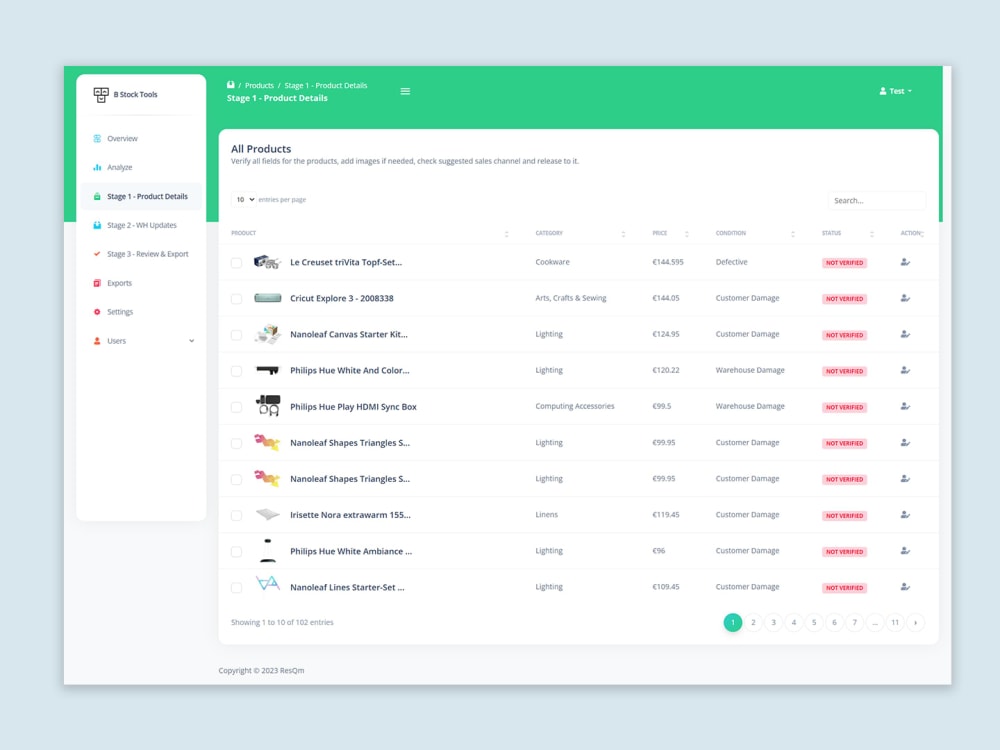
Task: Click the verify action icon for Cricut Explore 3
Action: tap(905, 298)
